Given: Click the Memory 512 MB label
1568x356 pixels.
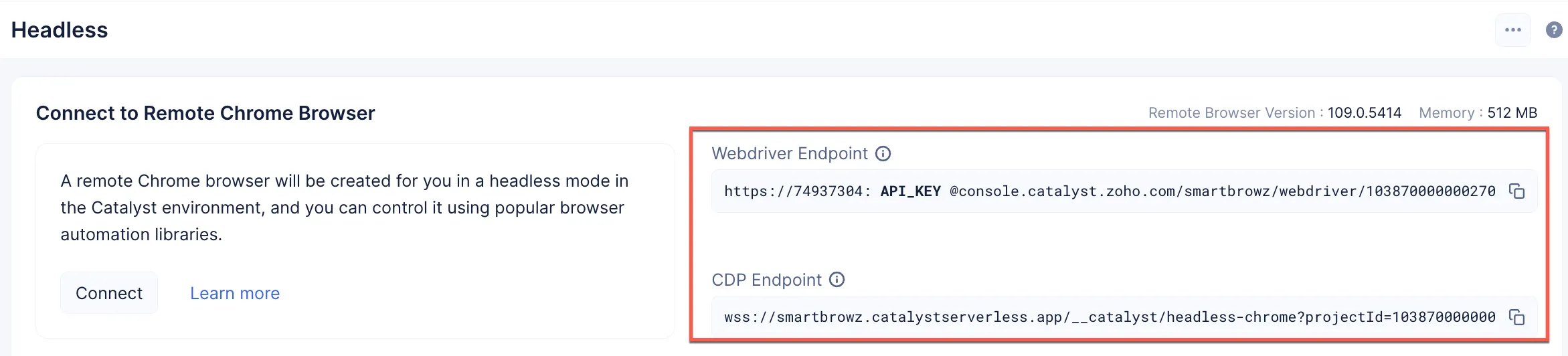Looking at the screenshot, I should click(1478, 113).
